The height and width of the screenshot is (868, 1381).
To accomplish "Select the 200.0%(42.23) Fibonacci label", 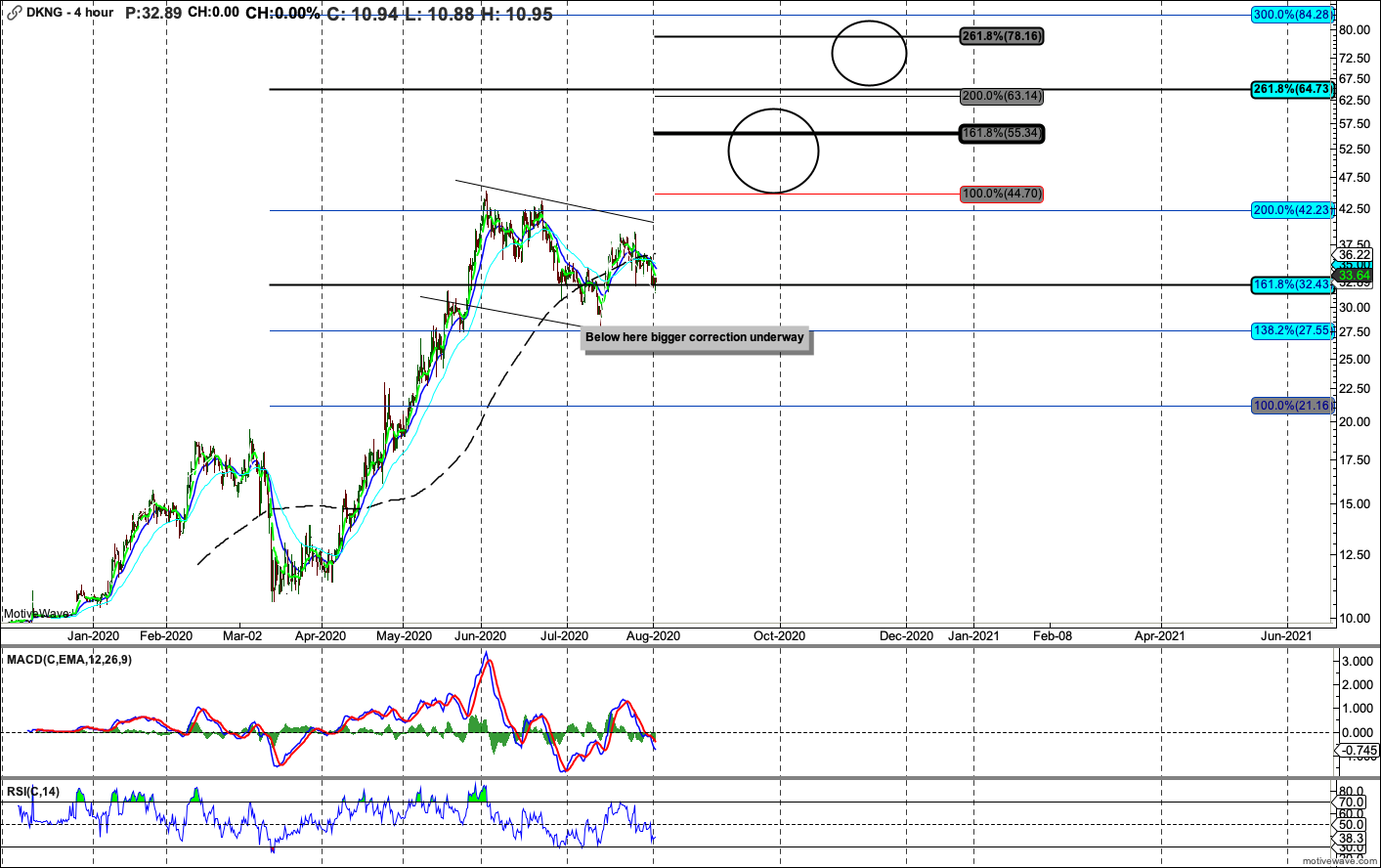I will (1292, 210).
